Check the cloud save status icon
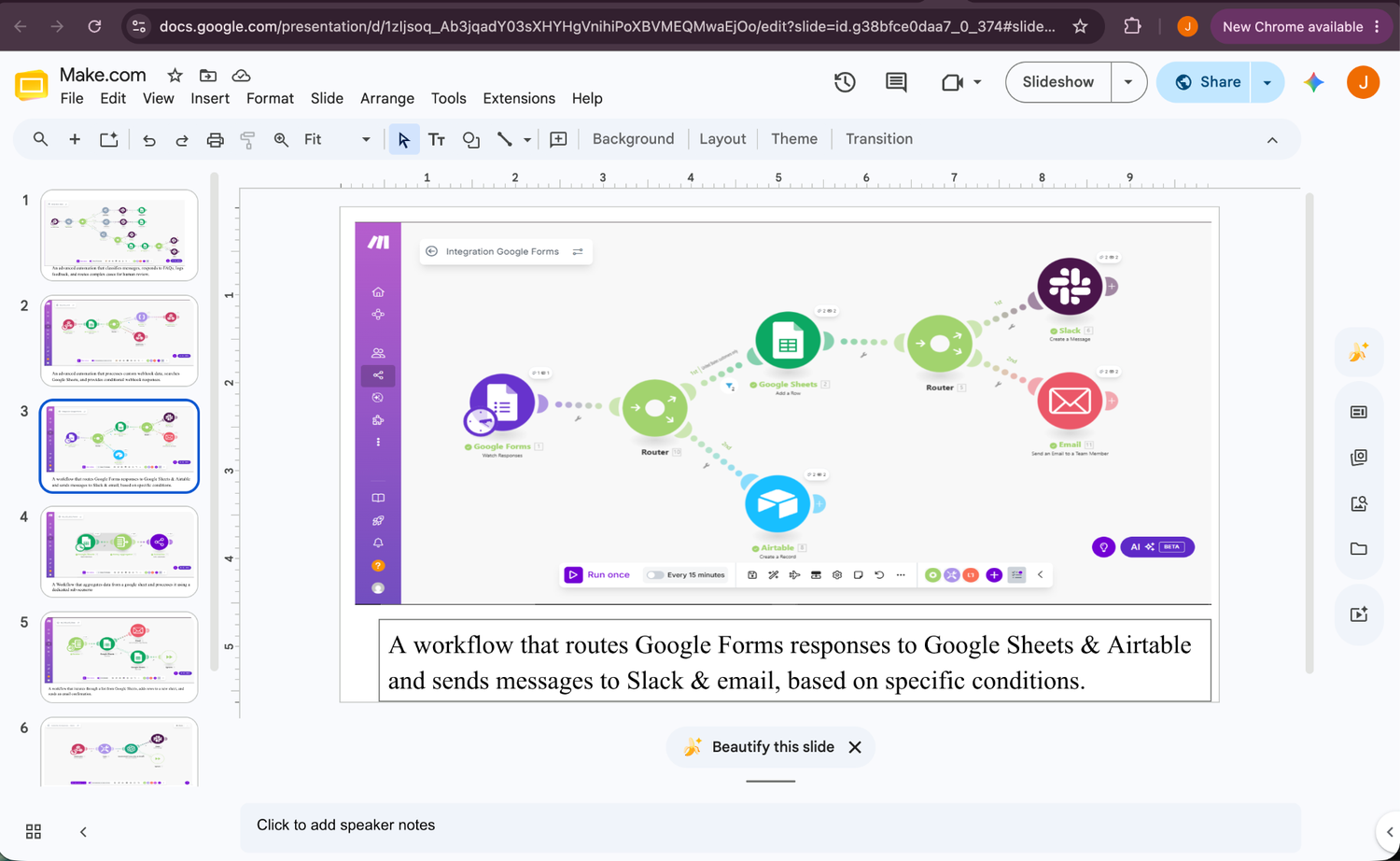The width and height of the screenshot is (1400, 861). coord(241,75)
